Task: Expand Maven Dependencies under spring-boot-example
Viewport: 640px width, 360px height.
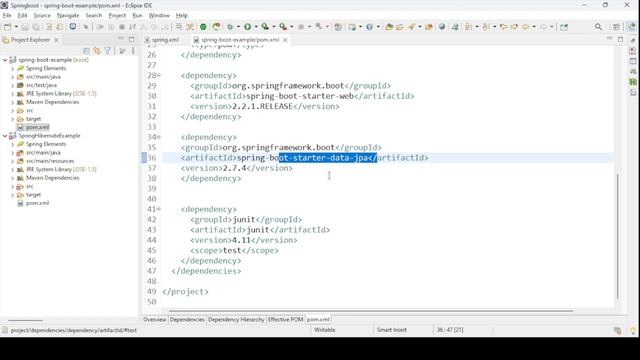Action: coord(12,102)
